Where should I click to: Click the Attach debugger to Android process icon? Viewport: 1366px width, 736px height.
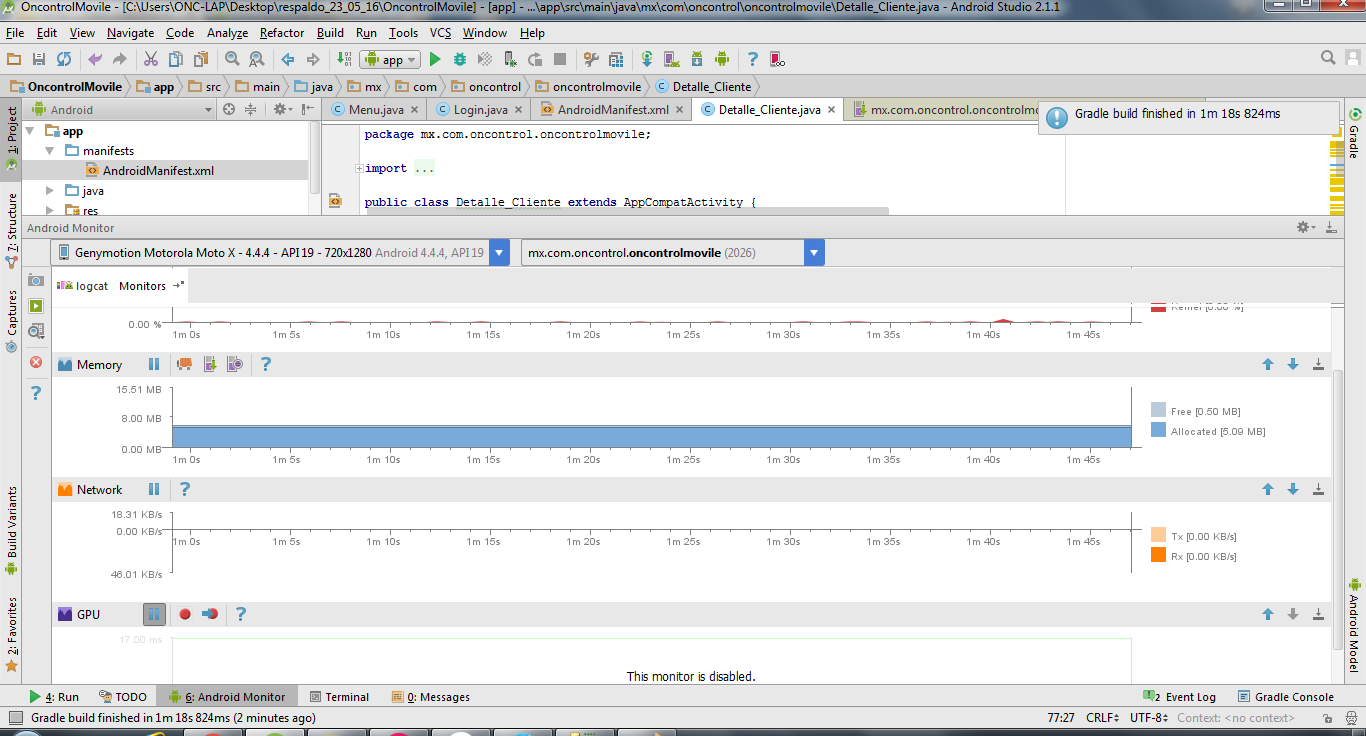point(510,60)
